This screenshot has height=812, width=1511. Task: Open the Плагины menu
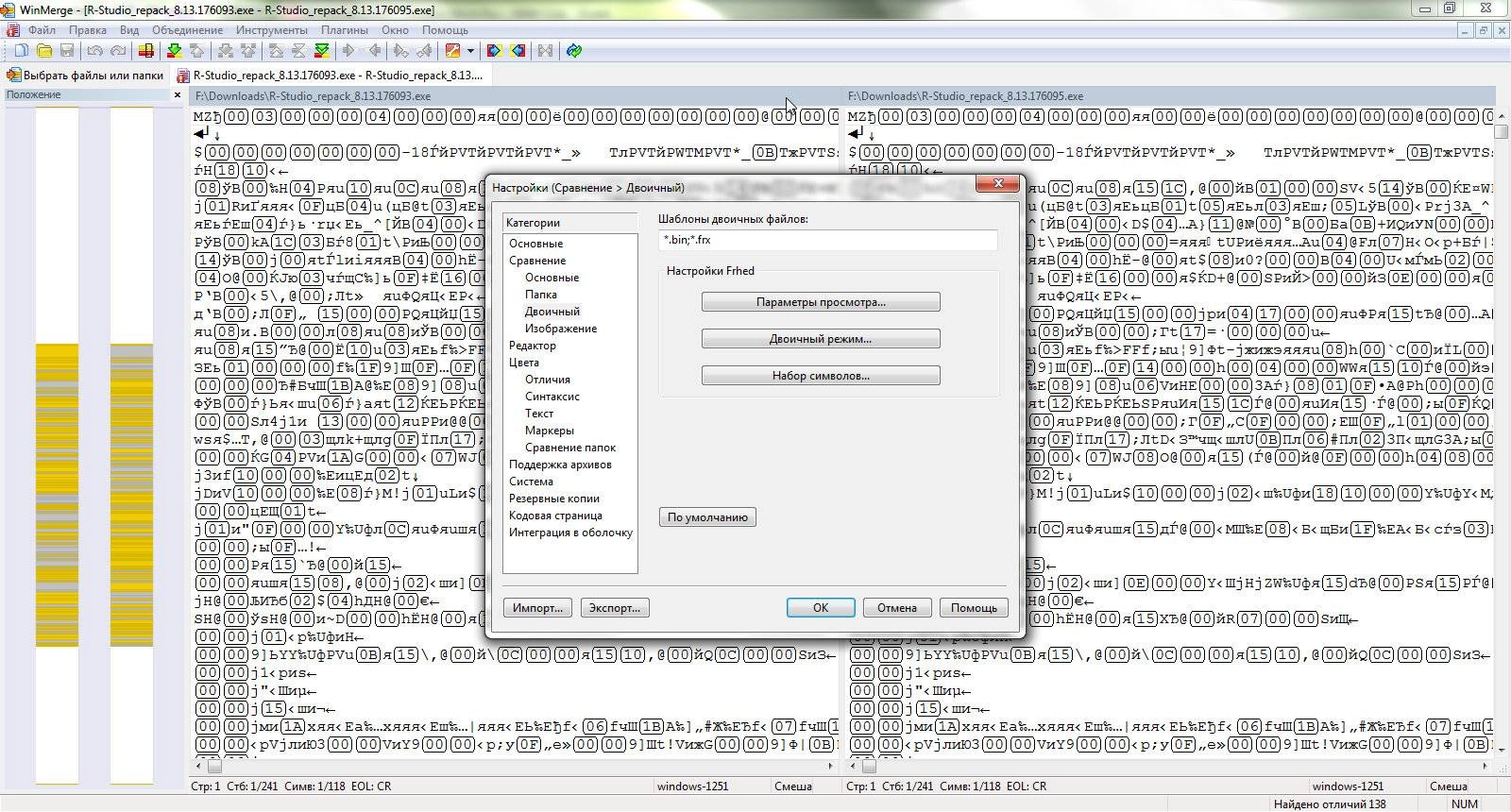(x=344, y=30)
